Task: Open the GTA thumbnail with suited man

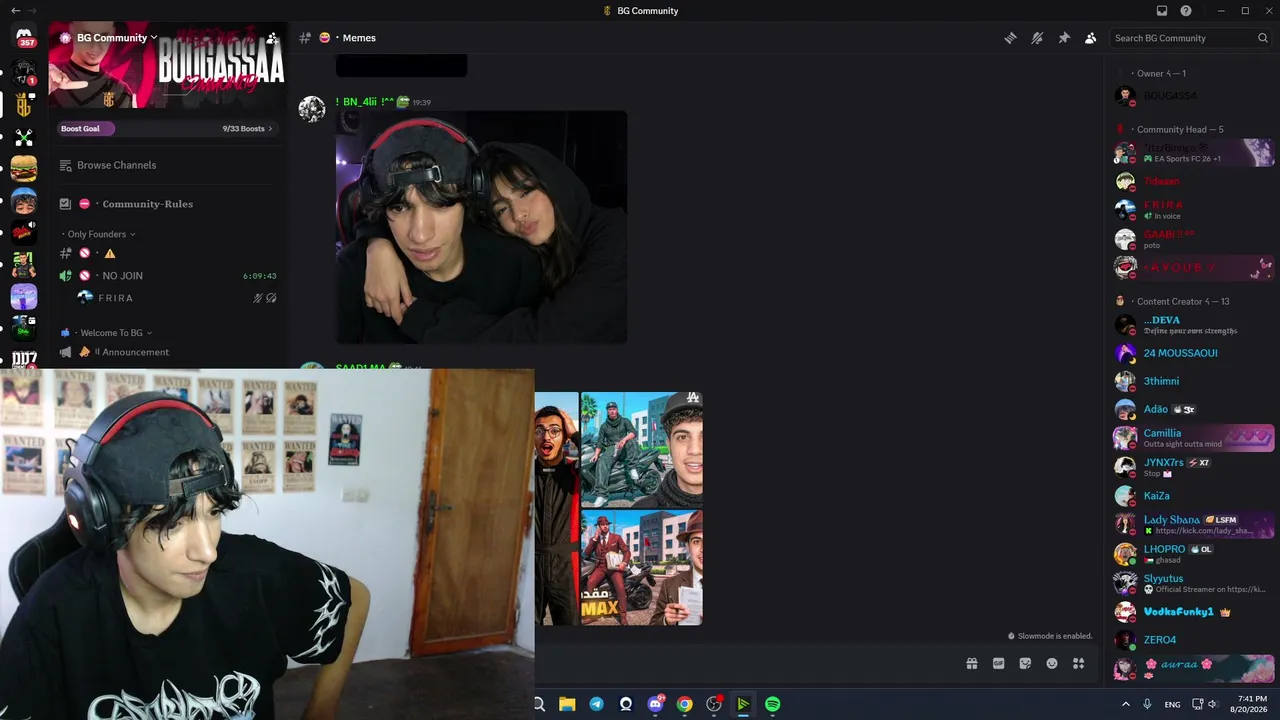Action: pos(642,568)
